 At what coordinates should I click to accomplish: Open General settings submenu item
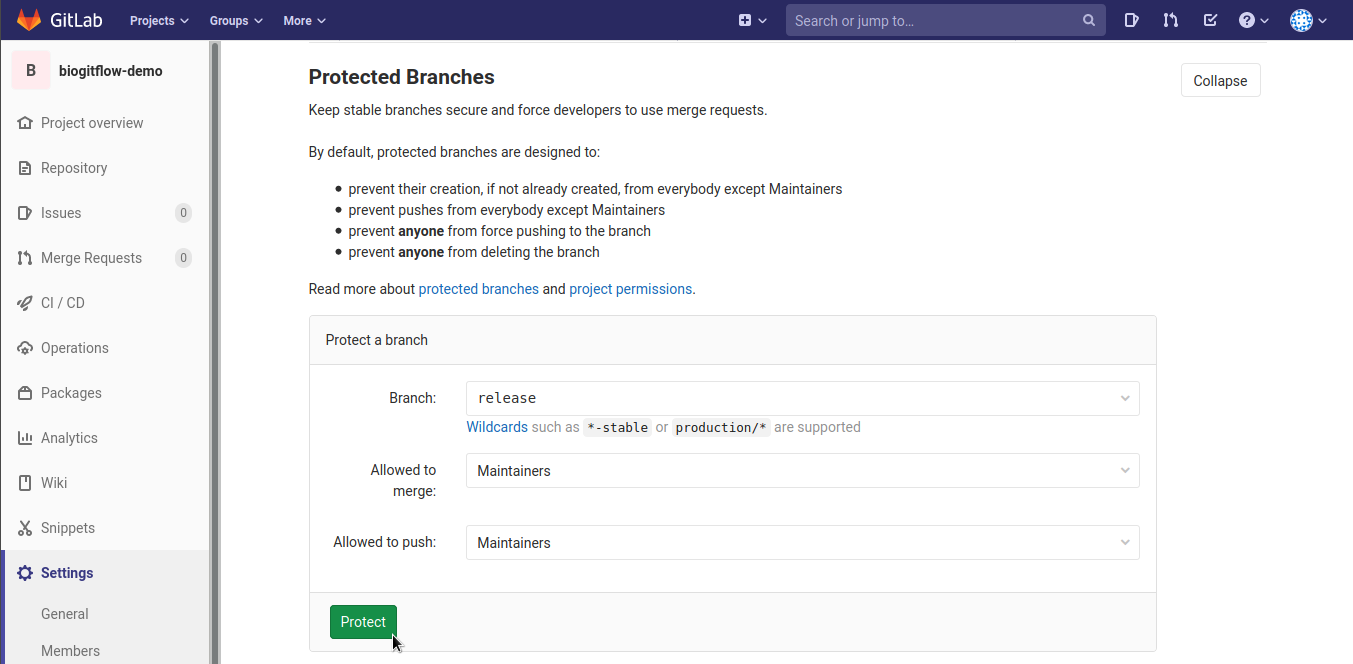pos(65,614)
